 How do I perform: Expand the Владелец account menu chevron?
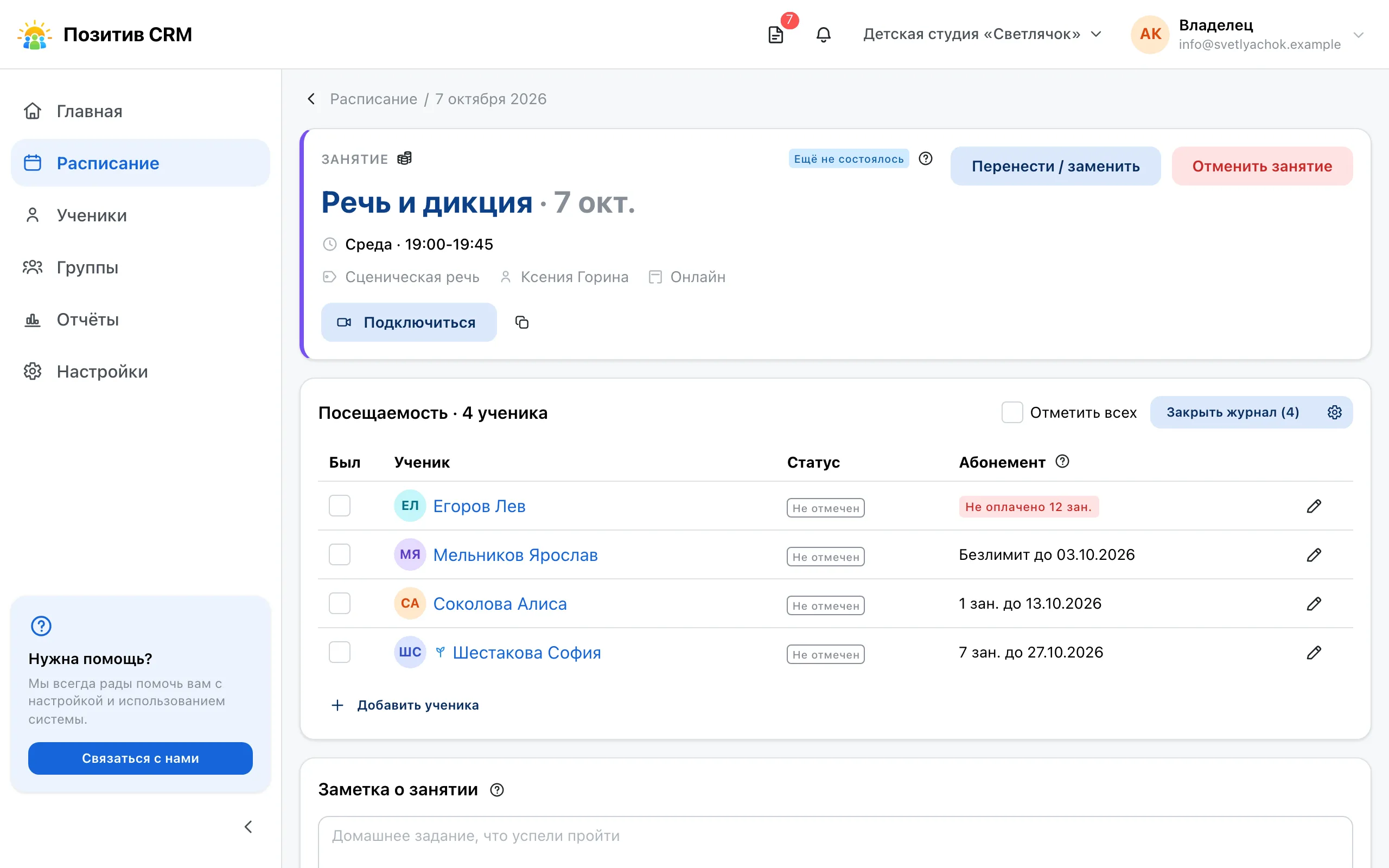click(x=1359, y=35)
